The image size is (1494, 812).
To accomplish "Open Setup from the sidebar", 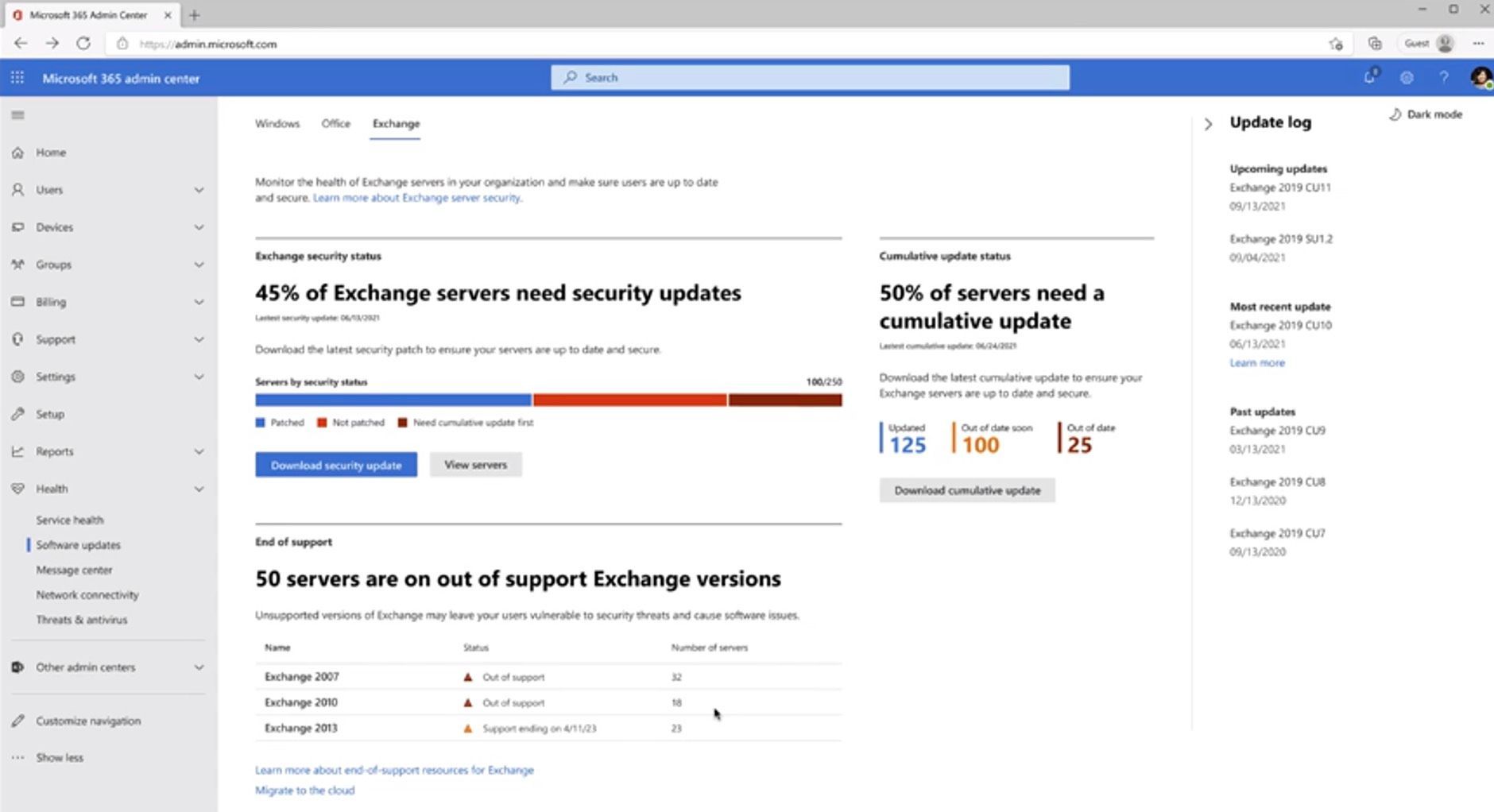I will point(49,414).
